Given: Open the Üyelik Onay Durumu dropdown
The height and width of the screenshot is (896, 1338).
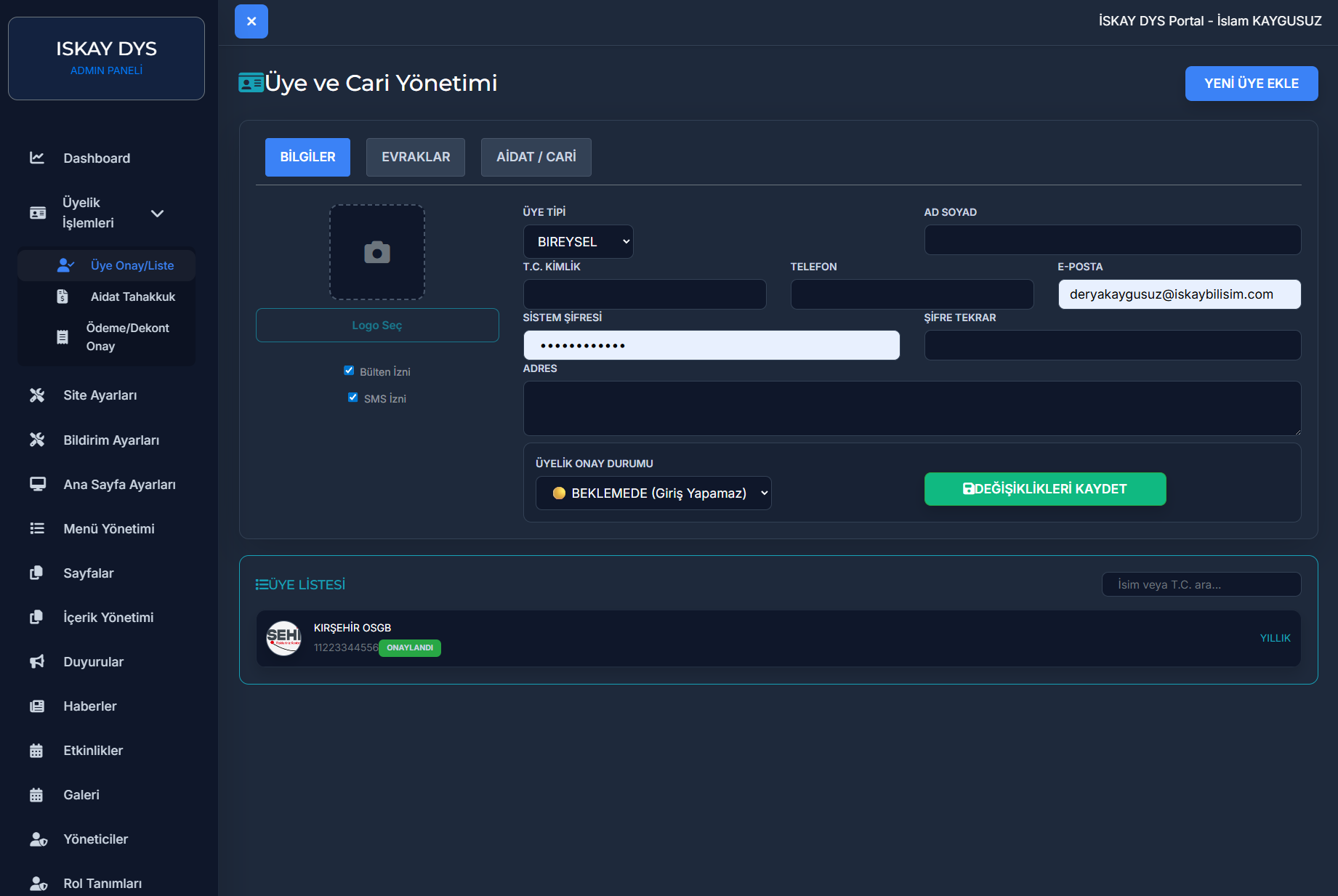Looking at the screenshot, I should pos(653,493).
